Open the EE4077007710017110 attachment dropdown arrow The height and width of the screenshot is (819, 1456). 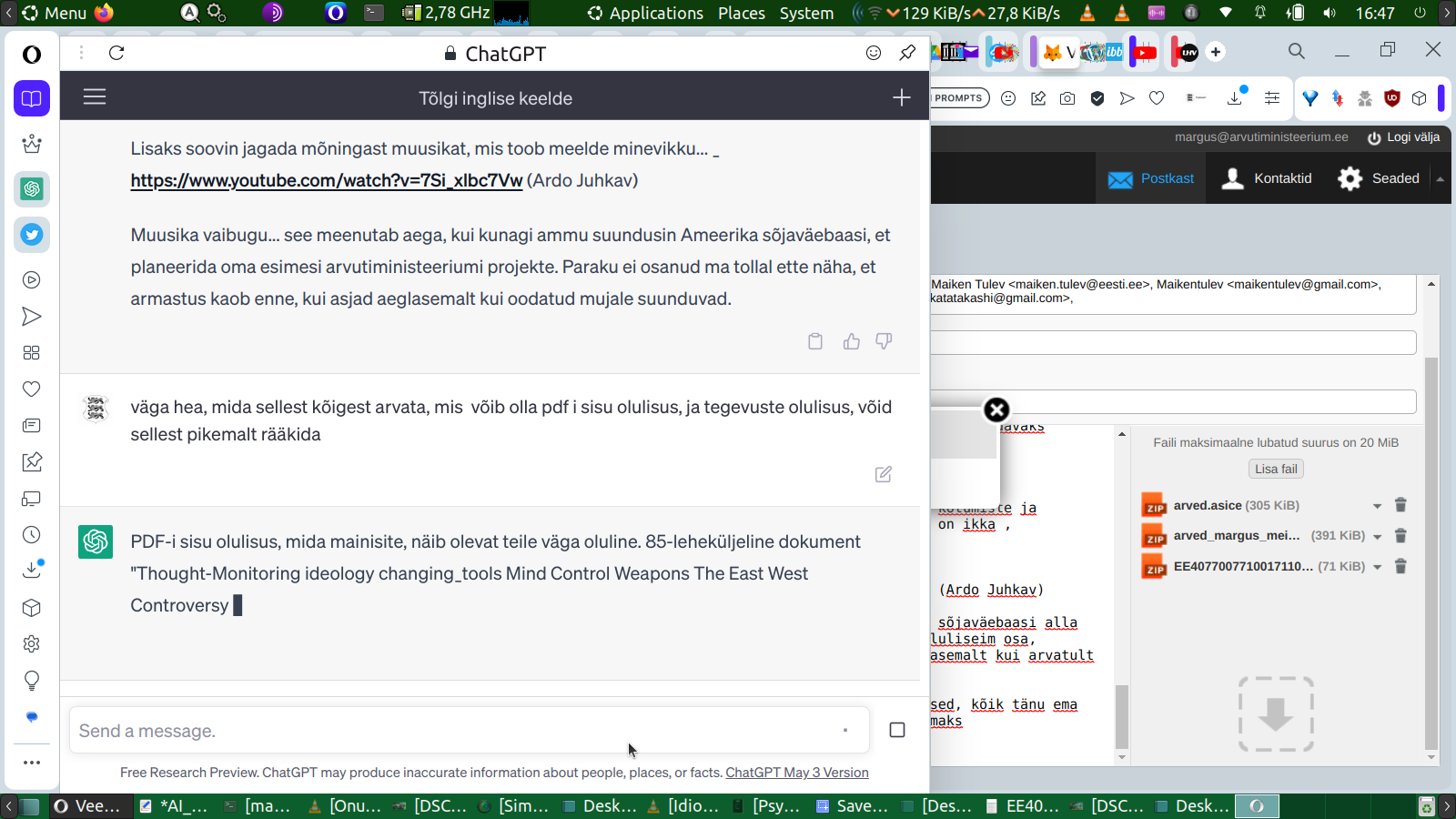coord(1377,567)
